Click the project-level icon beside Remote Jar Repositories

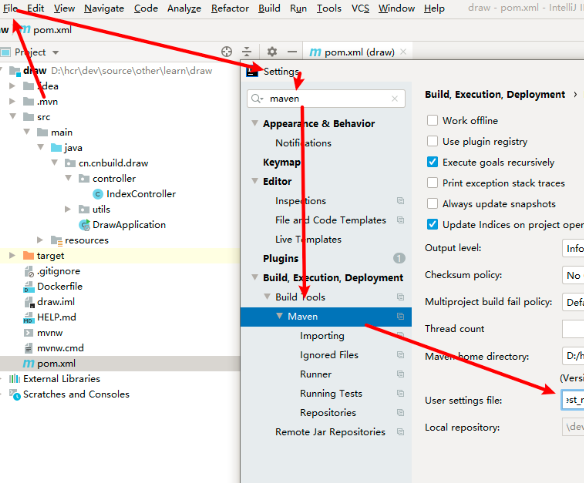[x=400, y=432]
